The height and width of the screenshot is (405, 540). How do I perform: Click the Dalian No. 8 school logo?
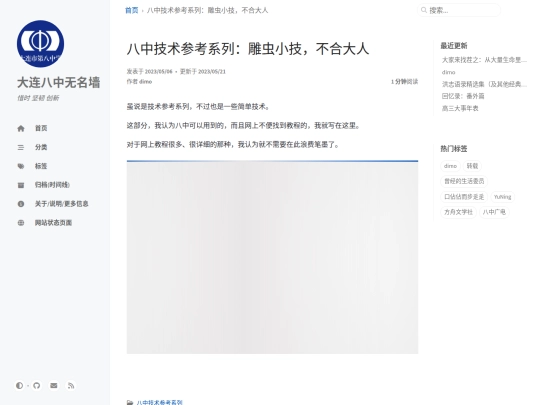click(x=40, y=44)
